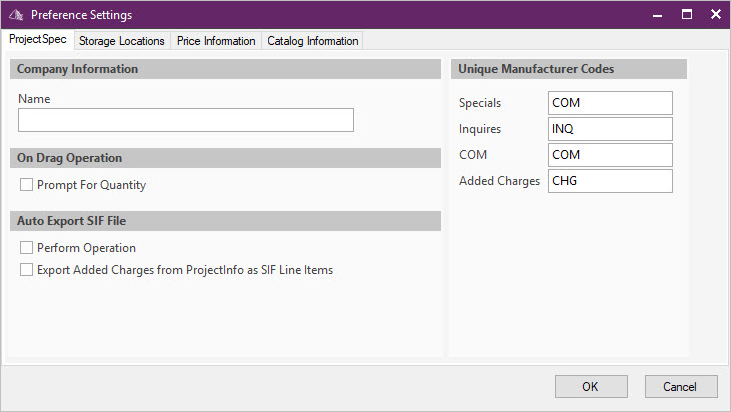Click the Name label
The image size is (731, 412).
(34, 99)
